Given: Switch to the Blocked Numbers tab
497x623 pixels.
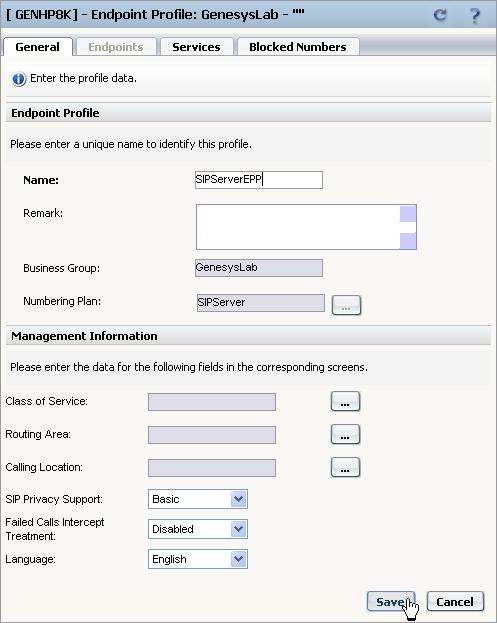Looking at the screenshot, I should coord(298,47).
